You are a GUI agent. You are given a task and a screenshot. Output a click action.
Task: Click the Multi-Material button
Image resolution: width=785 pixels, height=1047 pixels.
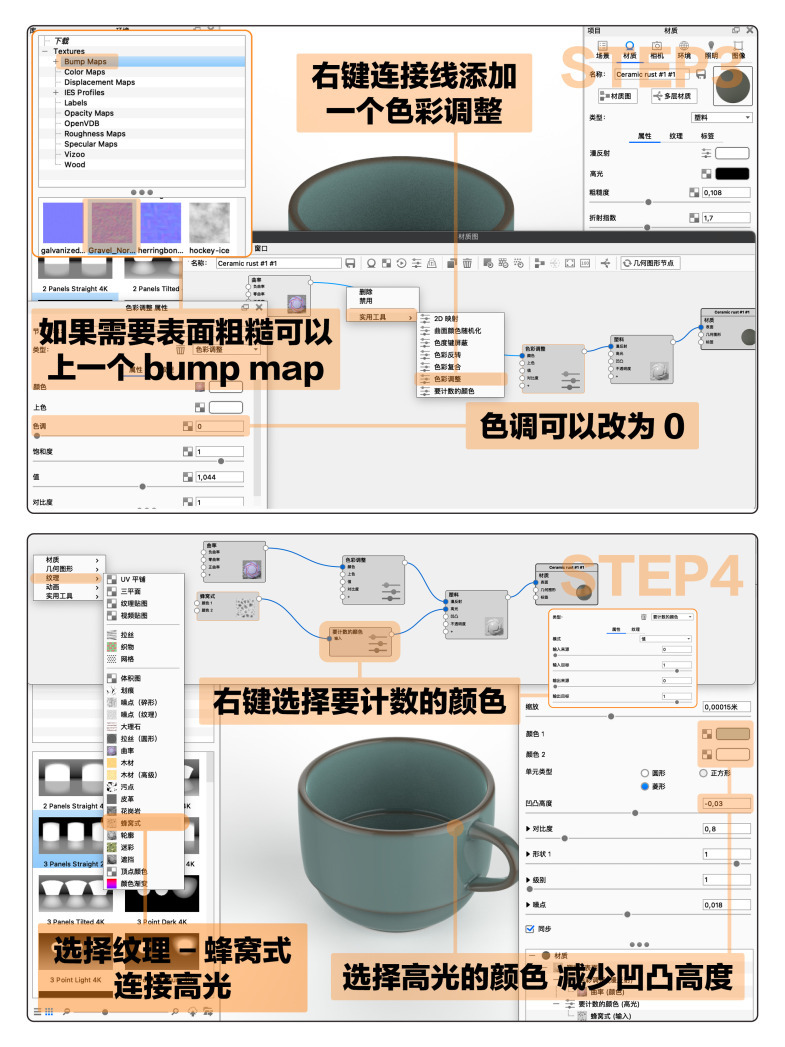pos(674,96)
